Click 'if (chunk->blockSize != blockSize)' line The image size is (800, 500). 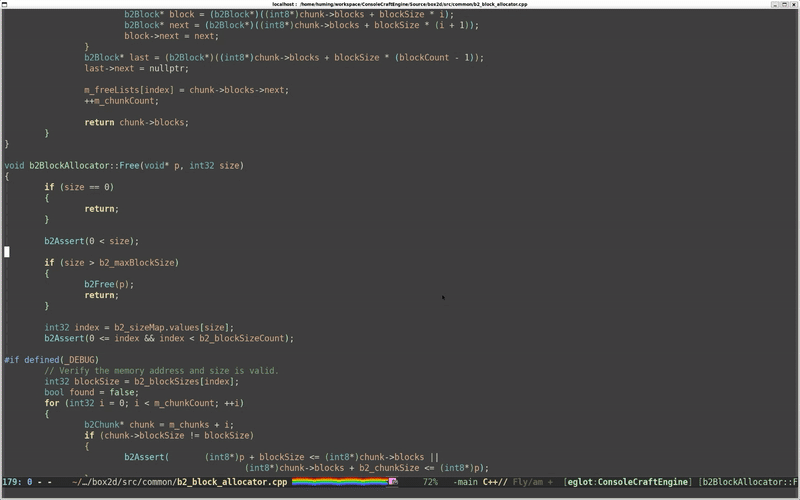click(x=169, y=435)
